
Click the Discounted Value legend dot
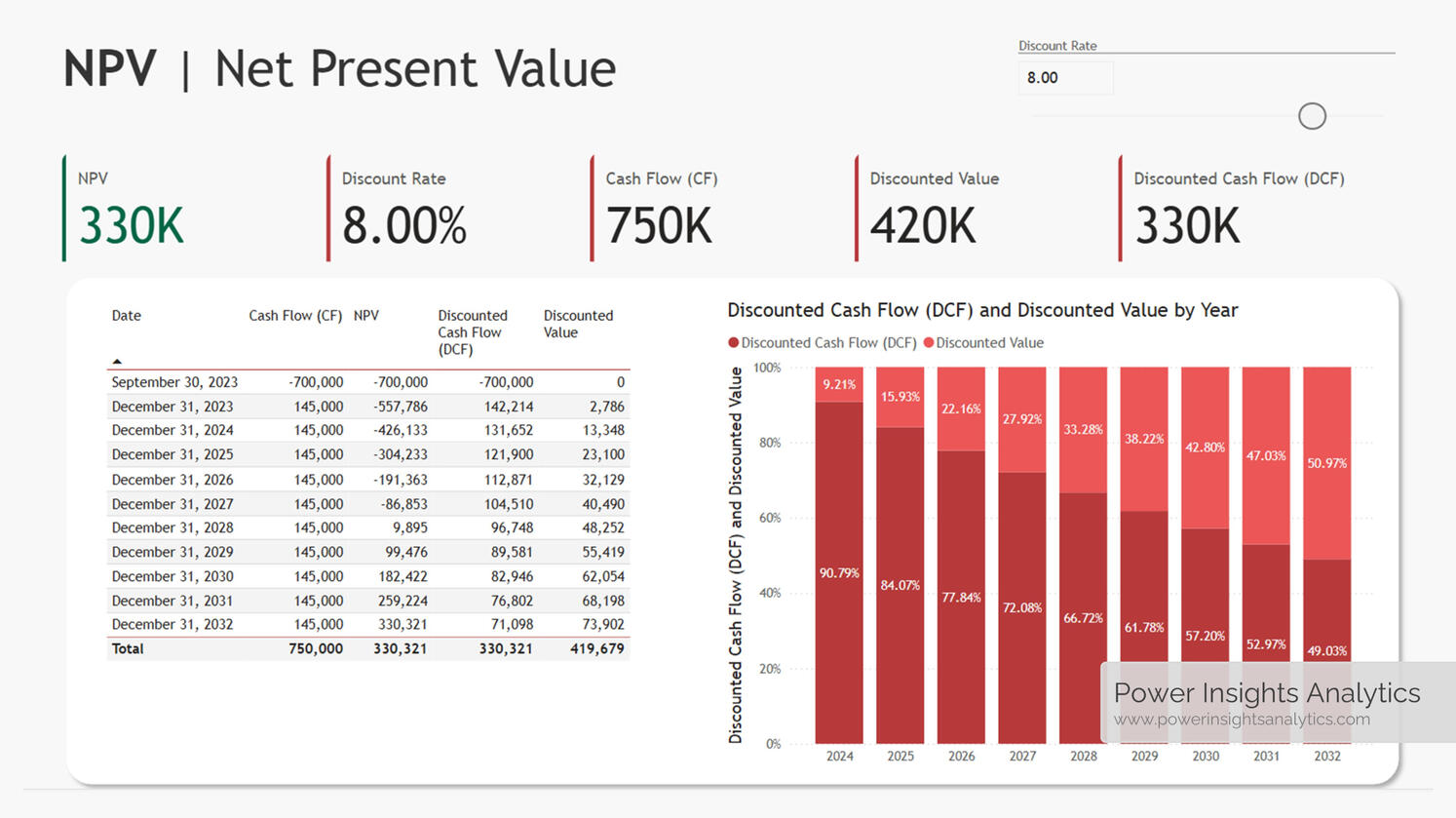pos(929,343)
